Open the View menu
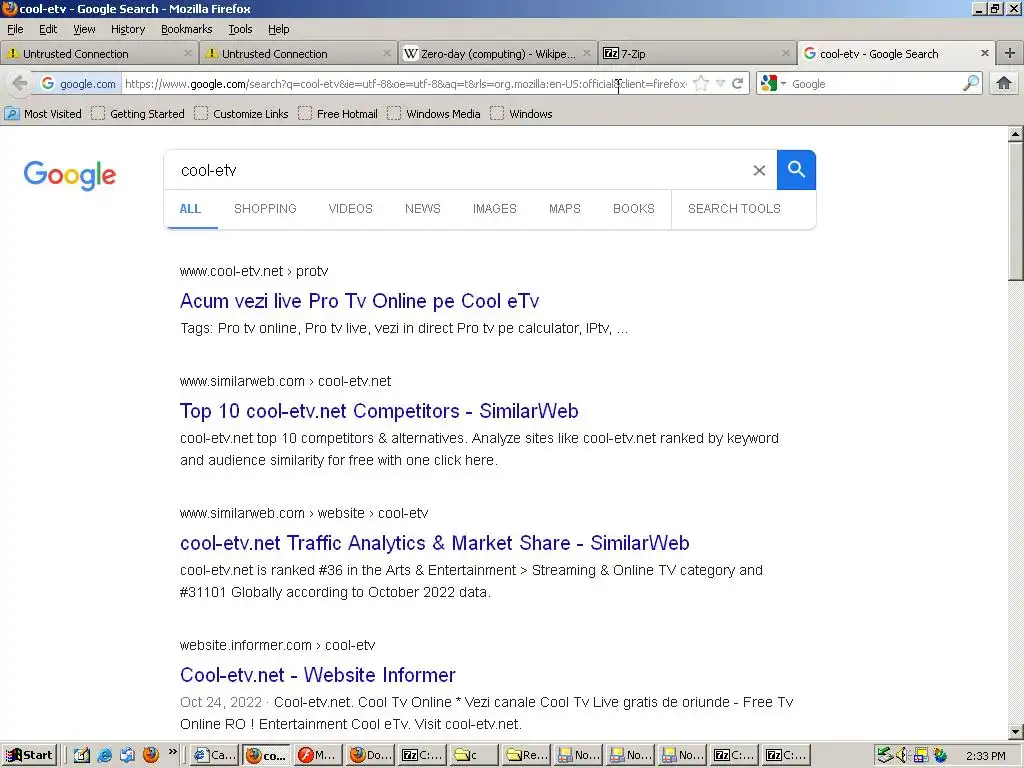 tap(84, 29)
